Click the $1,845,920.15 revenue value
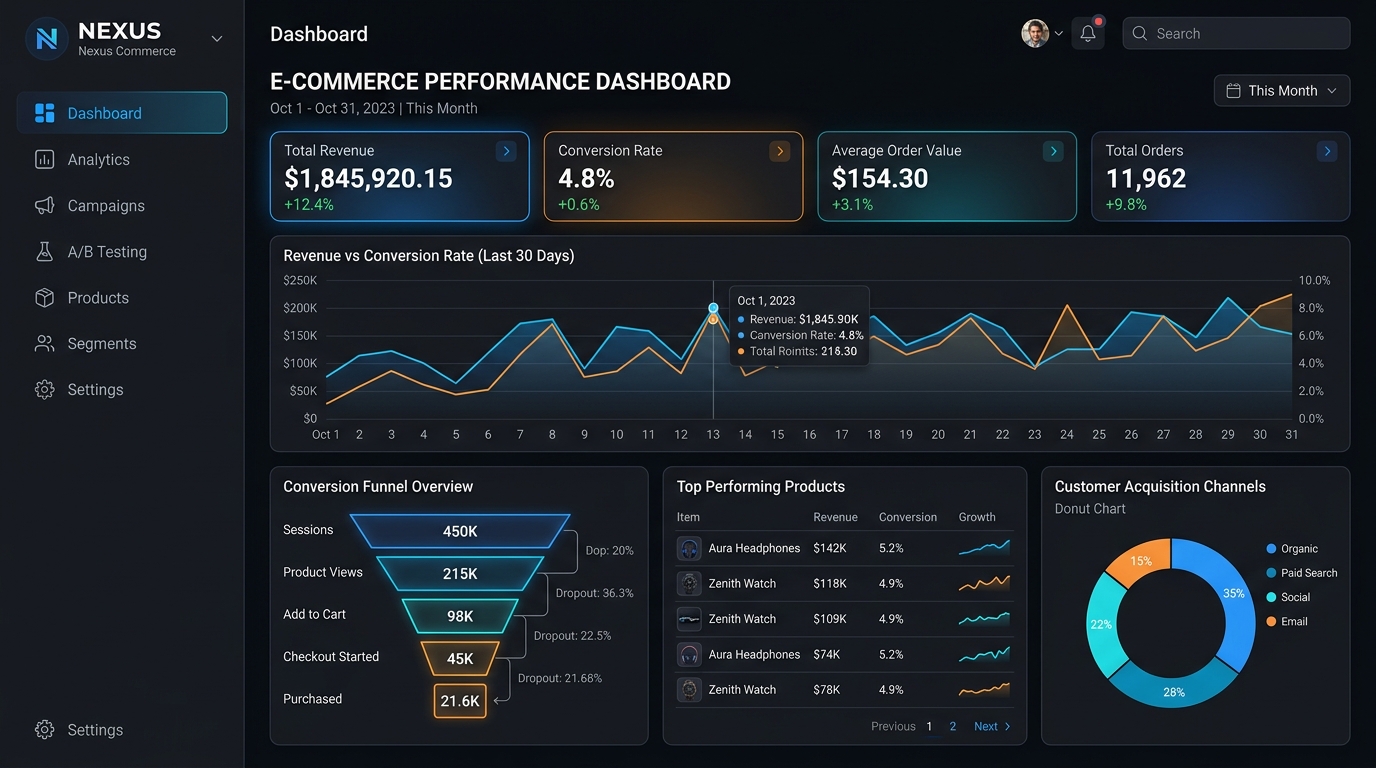Screen dimensions: 1376x768 368,179
